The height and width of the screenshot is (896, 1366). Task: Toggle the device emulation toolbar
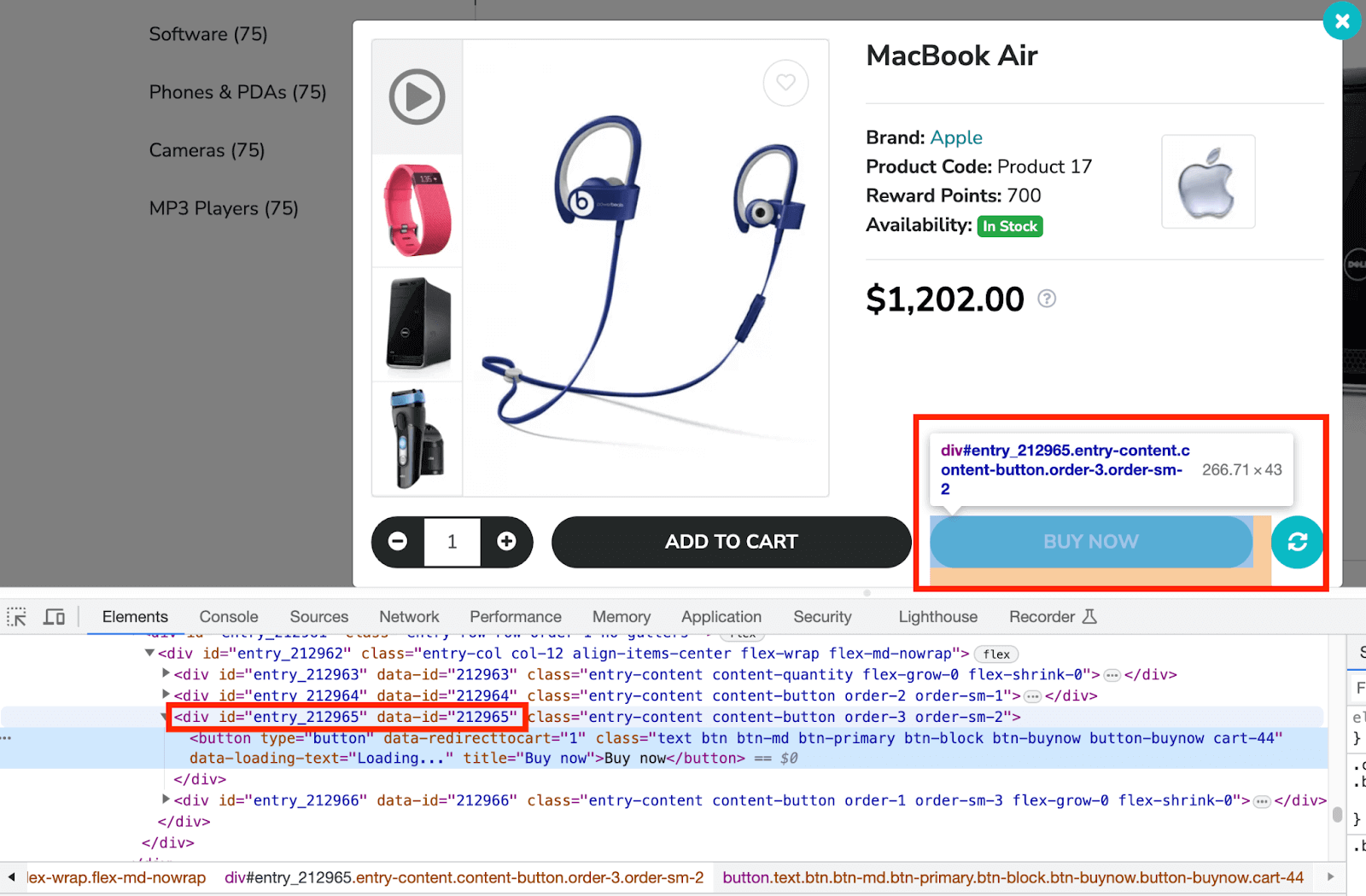53,616
